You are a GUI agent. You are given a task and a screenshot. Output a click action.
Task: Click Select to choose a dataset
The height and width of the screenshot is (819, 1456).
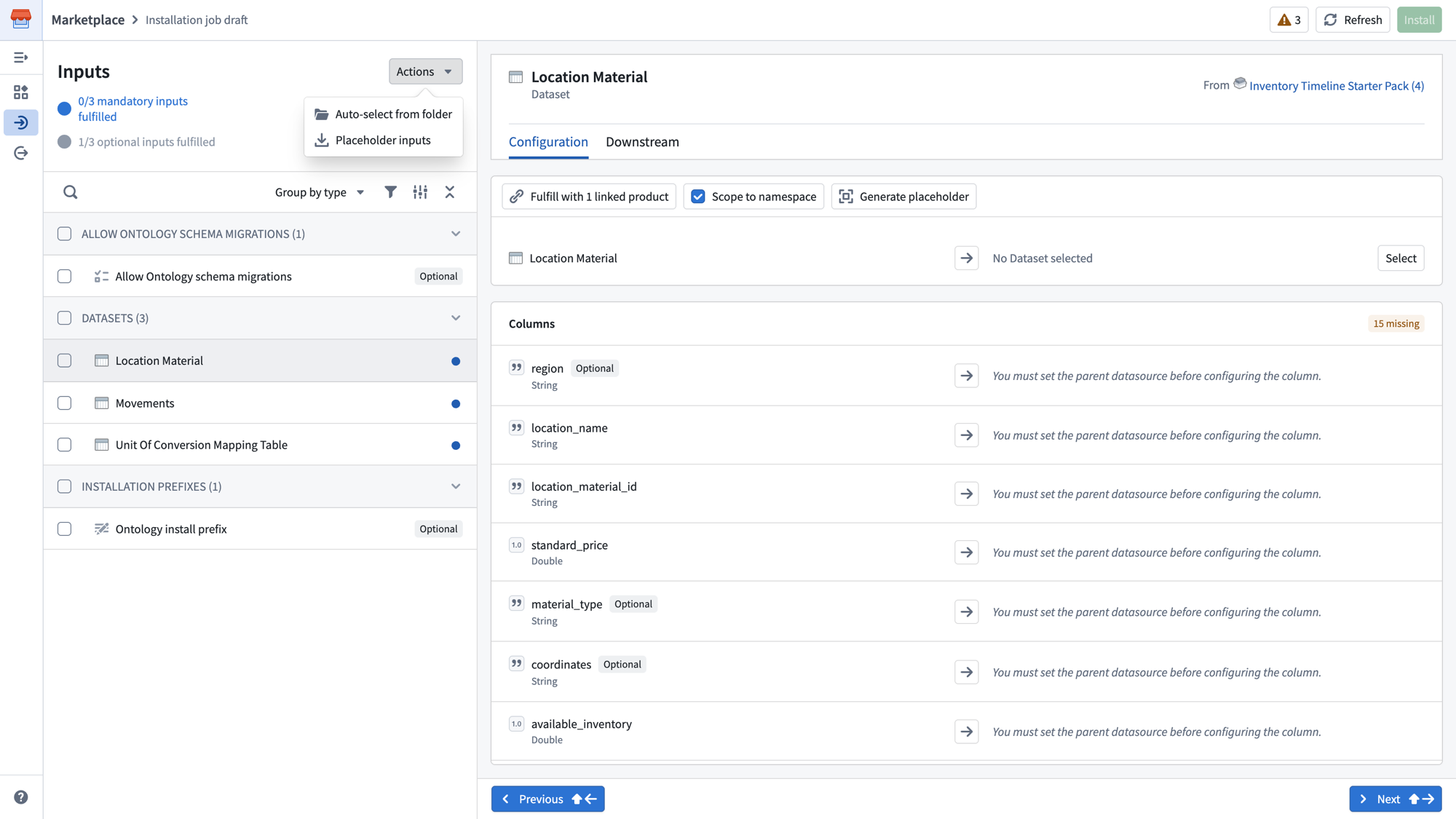(1401, 258)
